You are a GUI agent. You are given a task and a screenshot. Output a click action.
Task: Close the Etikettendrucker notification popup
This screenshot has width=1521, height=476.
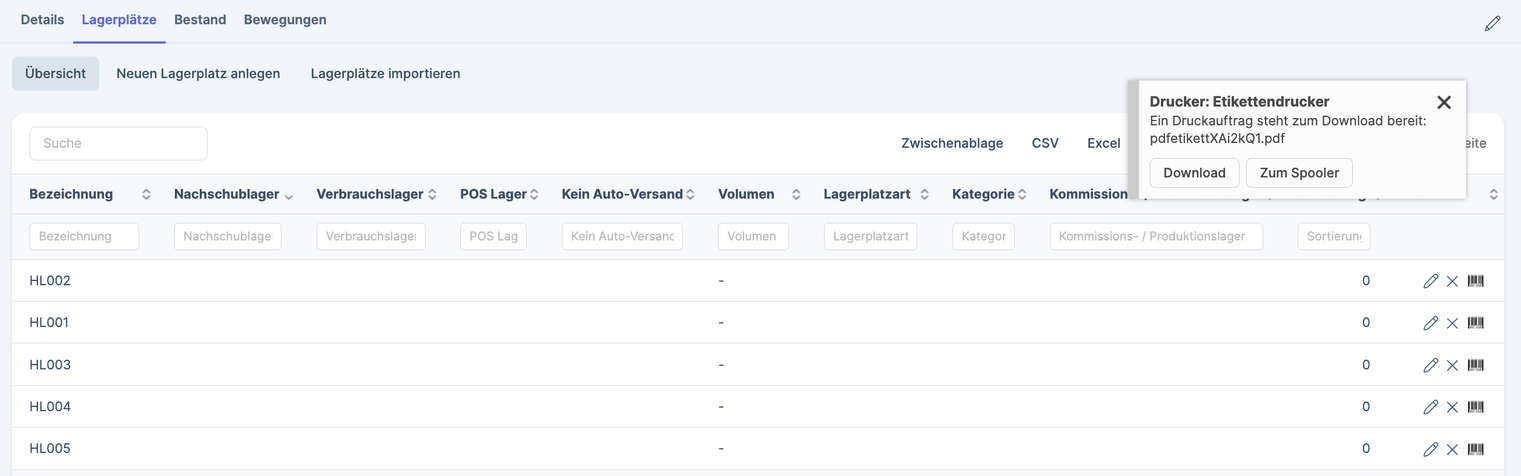pos(1443,102)
